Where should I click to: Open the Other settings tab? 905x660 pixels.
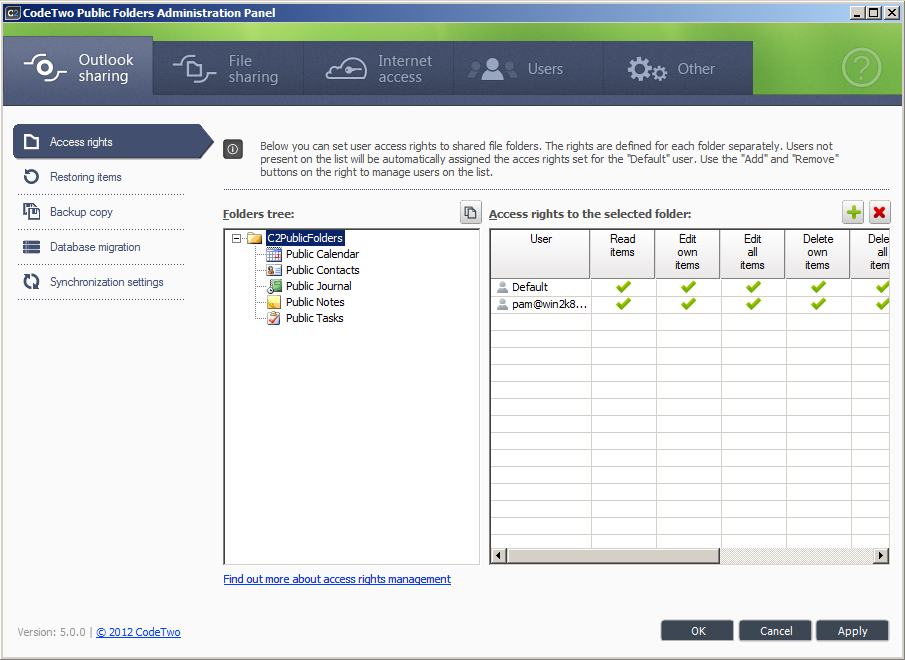pyautogui.click(x=678, y=69)
